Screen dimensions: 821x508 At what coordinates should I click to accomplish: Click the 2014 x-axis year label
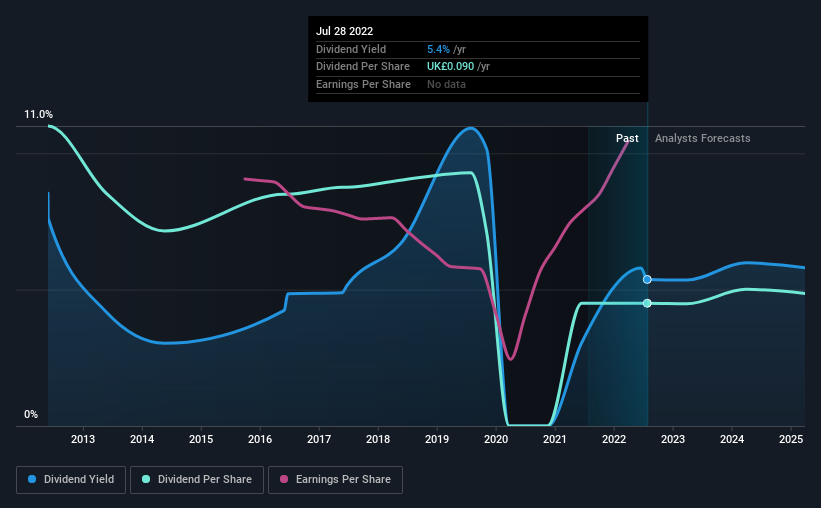(x=142, y=439)
